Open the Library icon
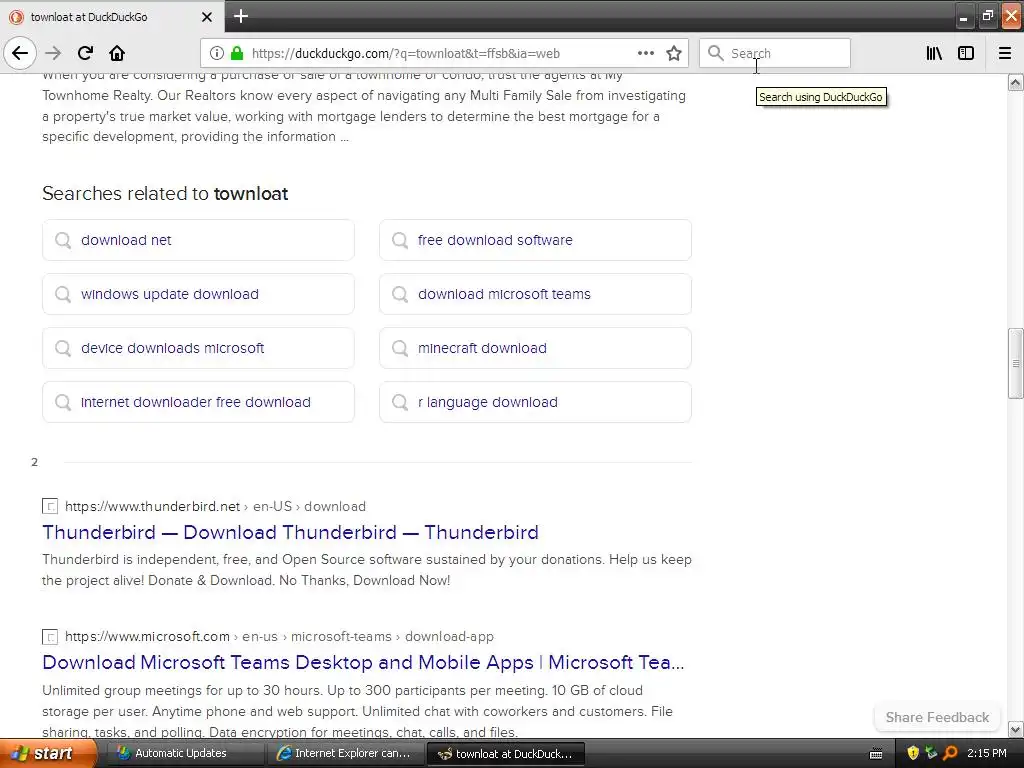1024x768 pixels. pyautogui.click(x=934, y=53)
